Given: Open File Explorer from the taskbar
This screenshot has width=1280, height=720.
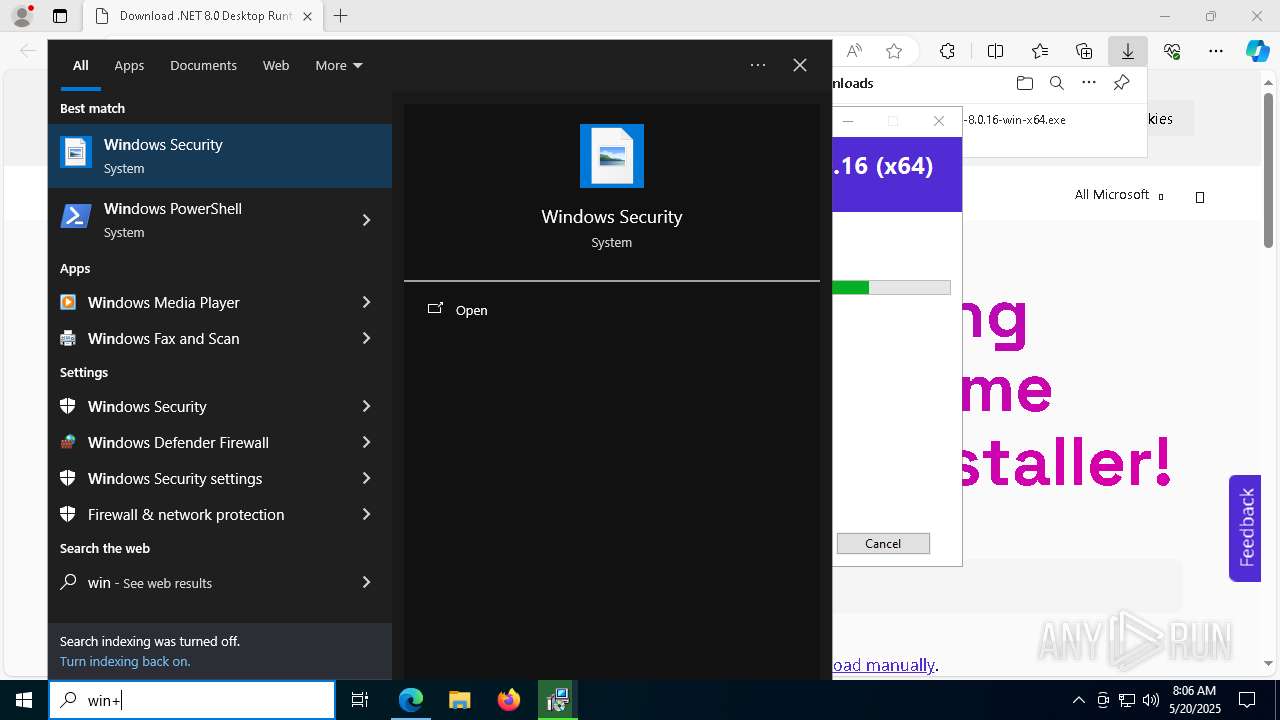Looking at the screenshot, I should 459,700.
